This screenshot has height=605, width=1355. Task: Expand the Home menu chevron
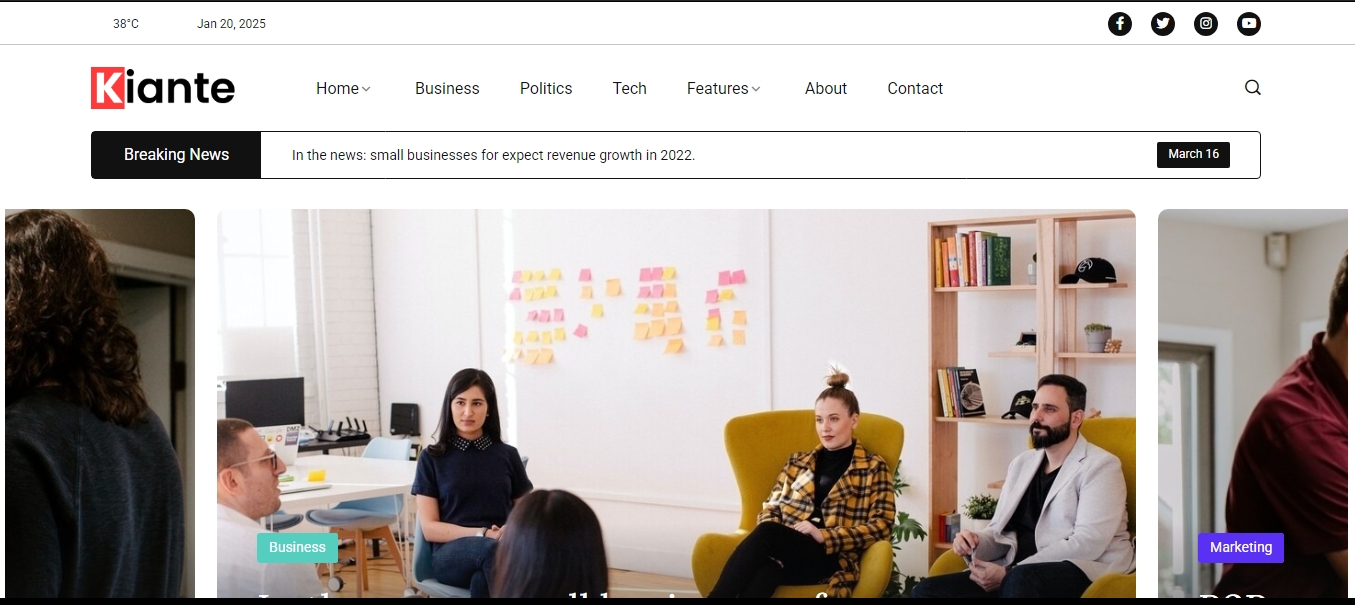tap(366, 89)
